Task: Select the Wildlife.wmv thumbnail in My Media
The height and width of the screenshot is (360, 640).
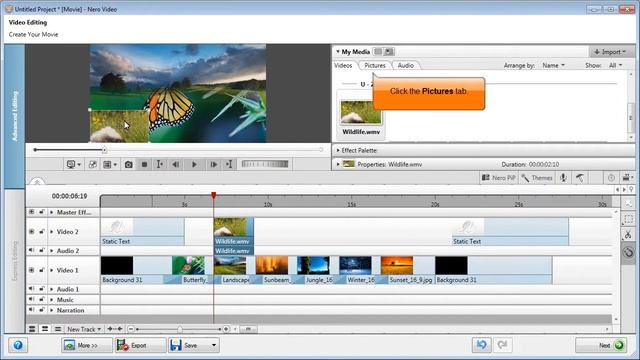Action: point(361,113)
